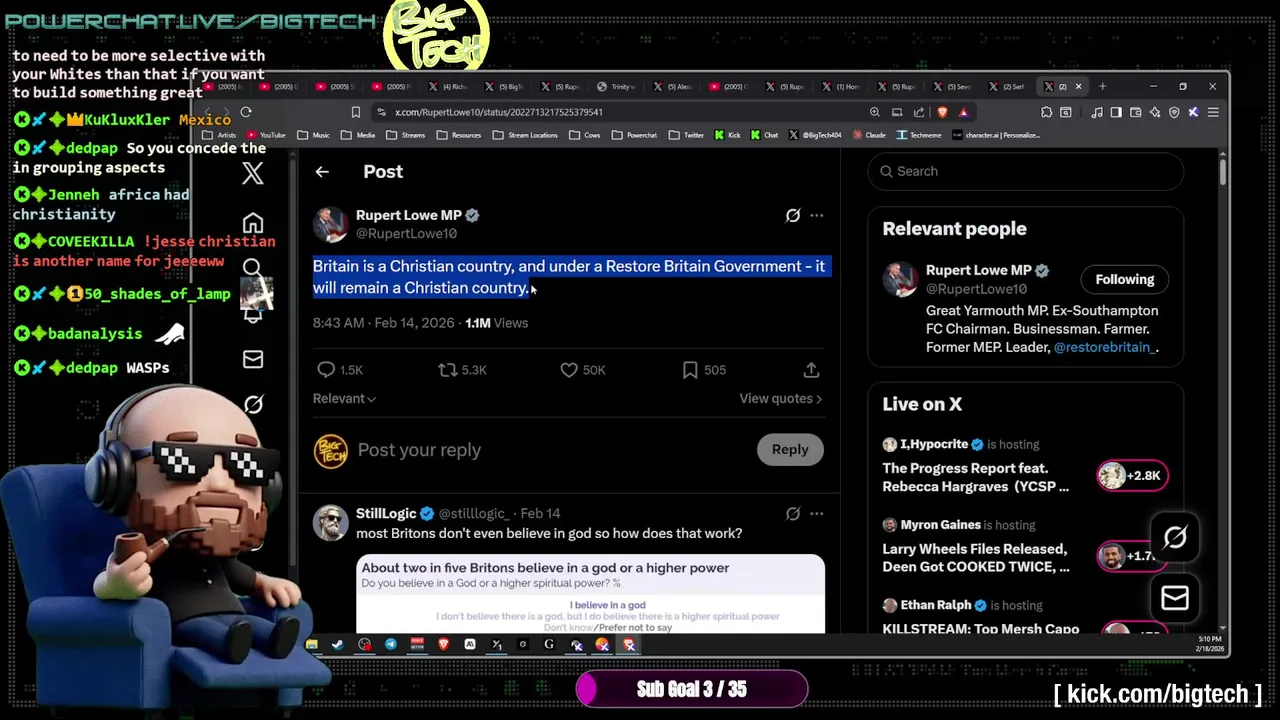
Task: Open Grok from the sidebar icon
Action: pos(253,404)
